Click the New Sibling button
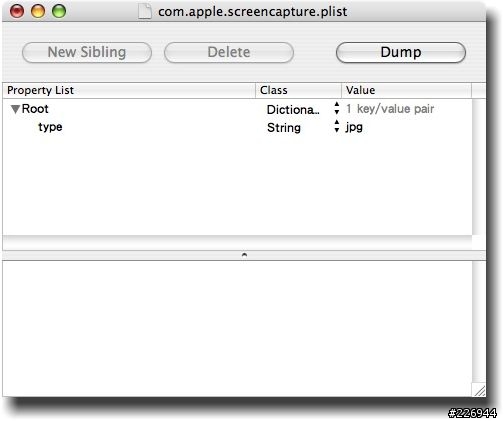This screenshot has height=421, width=504. [x=87, y=52]
